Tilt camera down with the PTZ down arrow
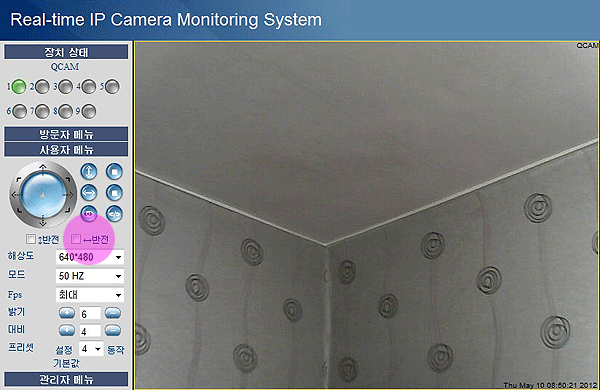 pos(43,222)
